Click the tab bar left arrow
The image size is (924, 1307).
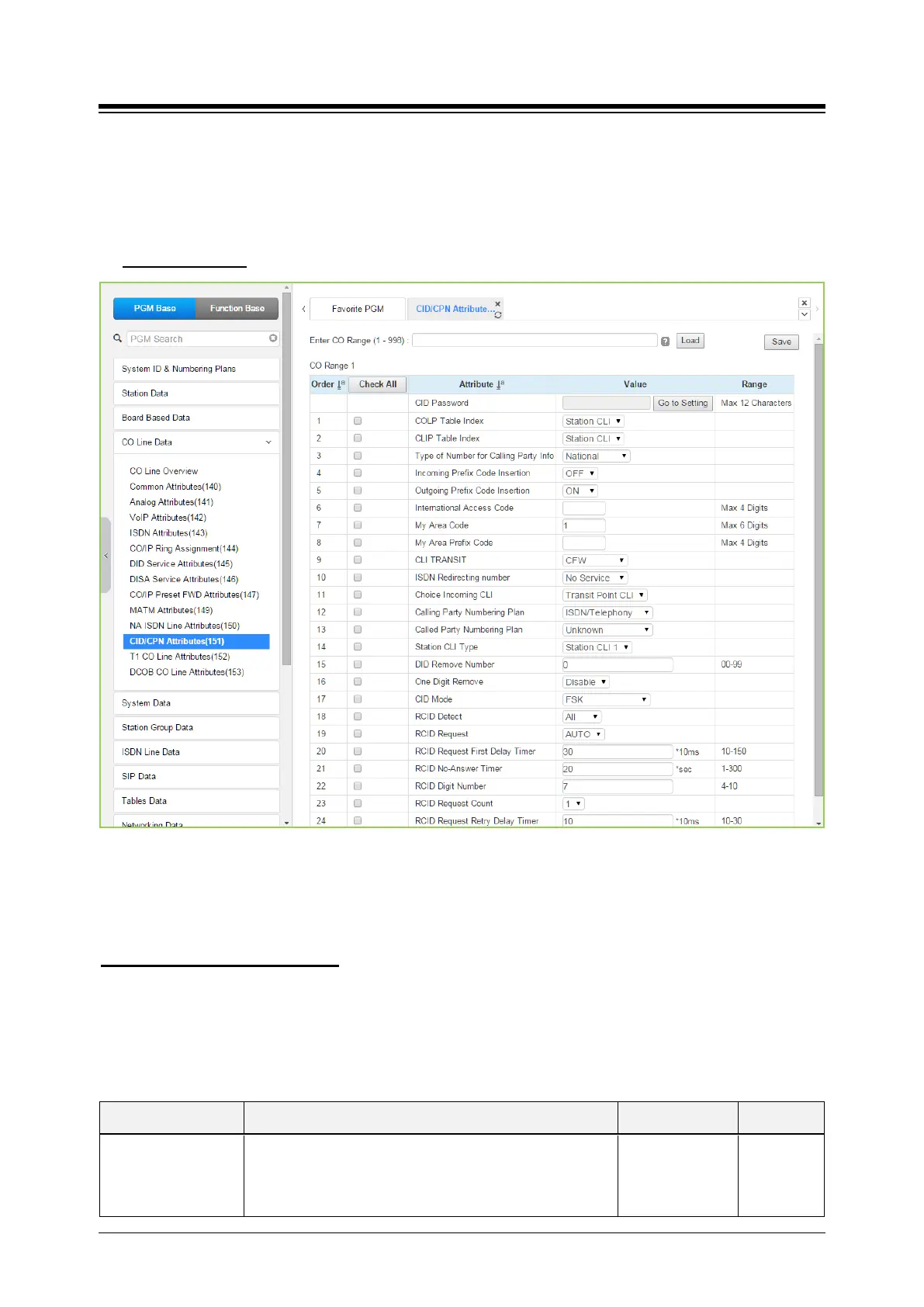click(303, 309)
